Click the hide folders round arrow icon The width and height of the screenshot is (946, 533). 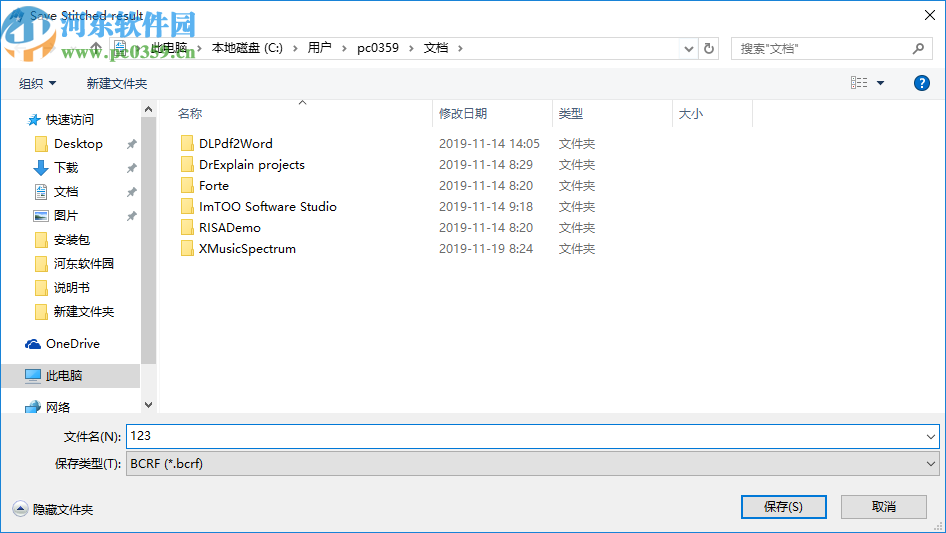pos(20,509)
